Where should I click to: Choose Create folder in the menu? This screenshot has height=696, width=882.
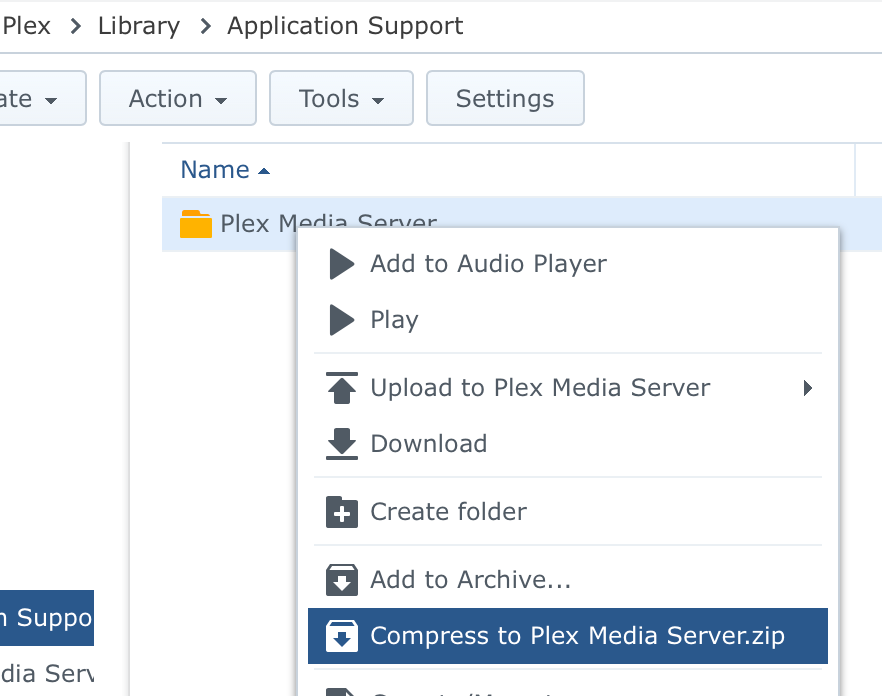tap(568, 512)
